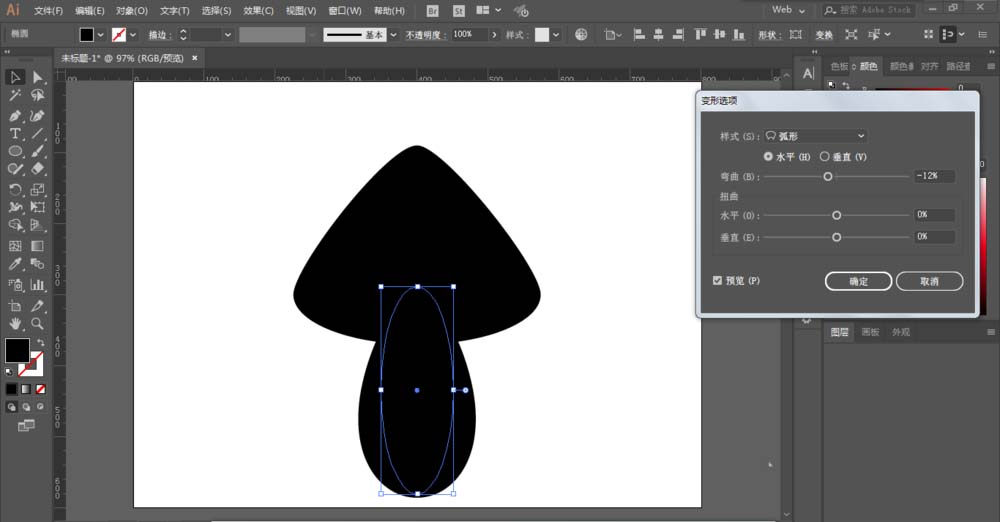Switch to the 图层 panel tab
Image resolution: width=1000 pixels, height=522 pixels.
pyautogui.click(x=840, y=333)
